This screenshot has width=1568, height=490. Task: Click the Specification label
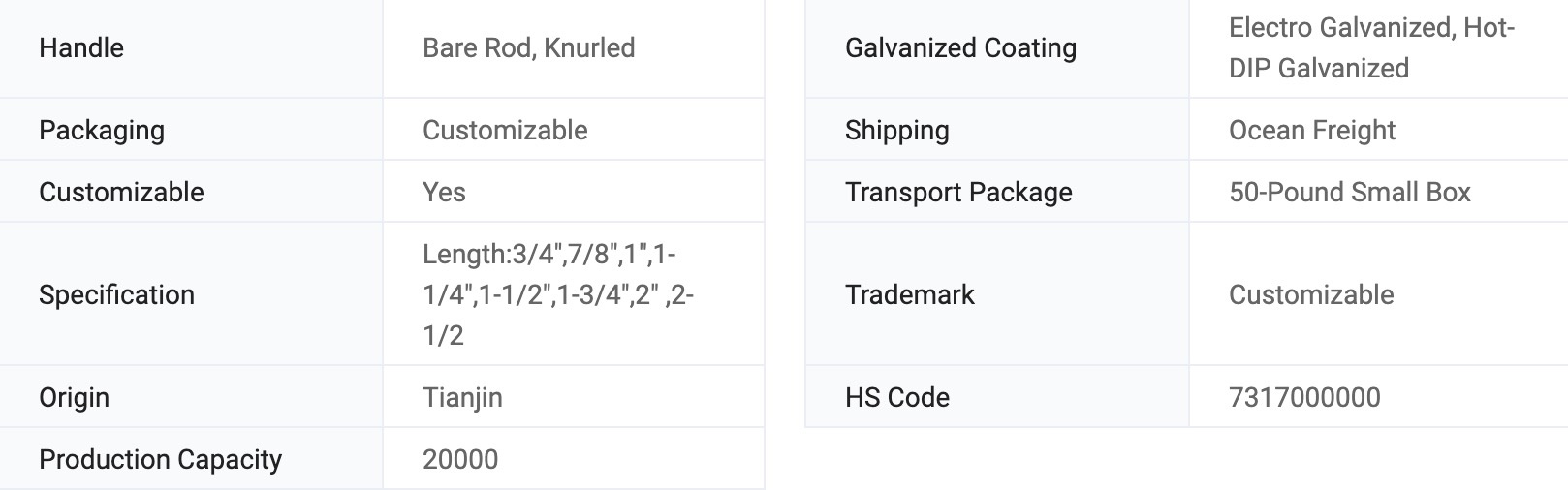[116, 294]
